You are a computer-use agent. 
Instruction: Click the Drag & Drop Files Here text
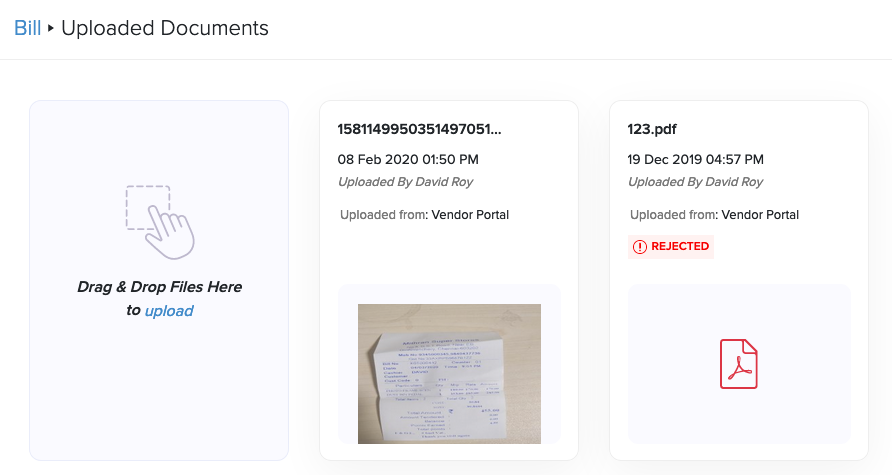[159, 287]
